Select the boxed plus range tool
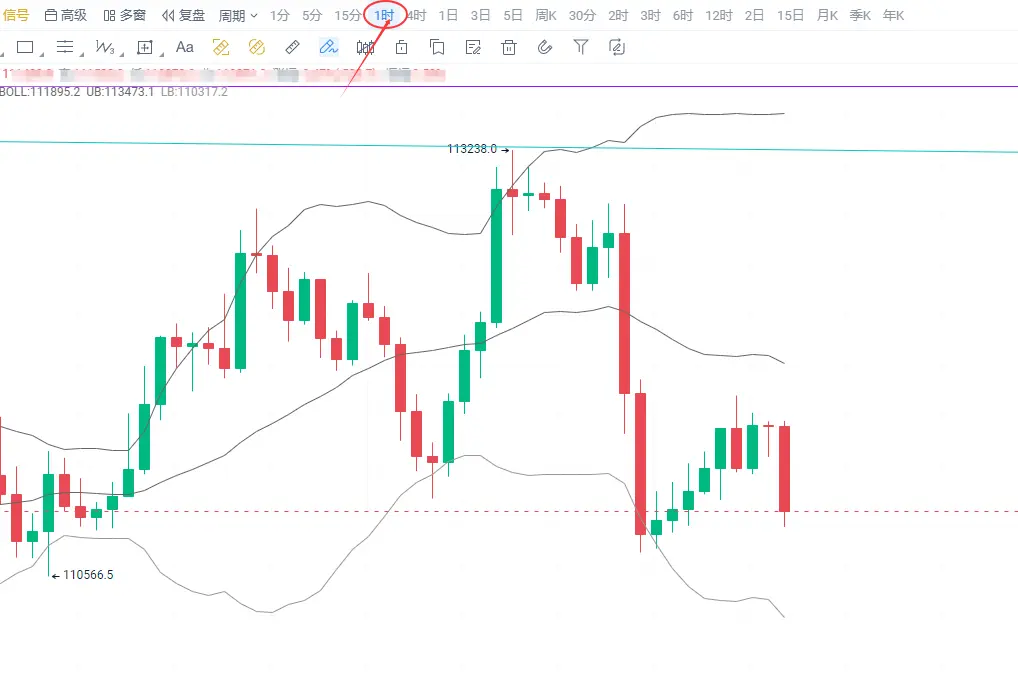This screenshot has height=682, width=1018. click(x=145, y=47)
